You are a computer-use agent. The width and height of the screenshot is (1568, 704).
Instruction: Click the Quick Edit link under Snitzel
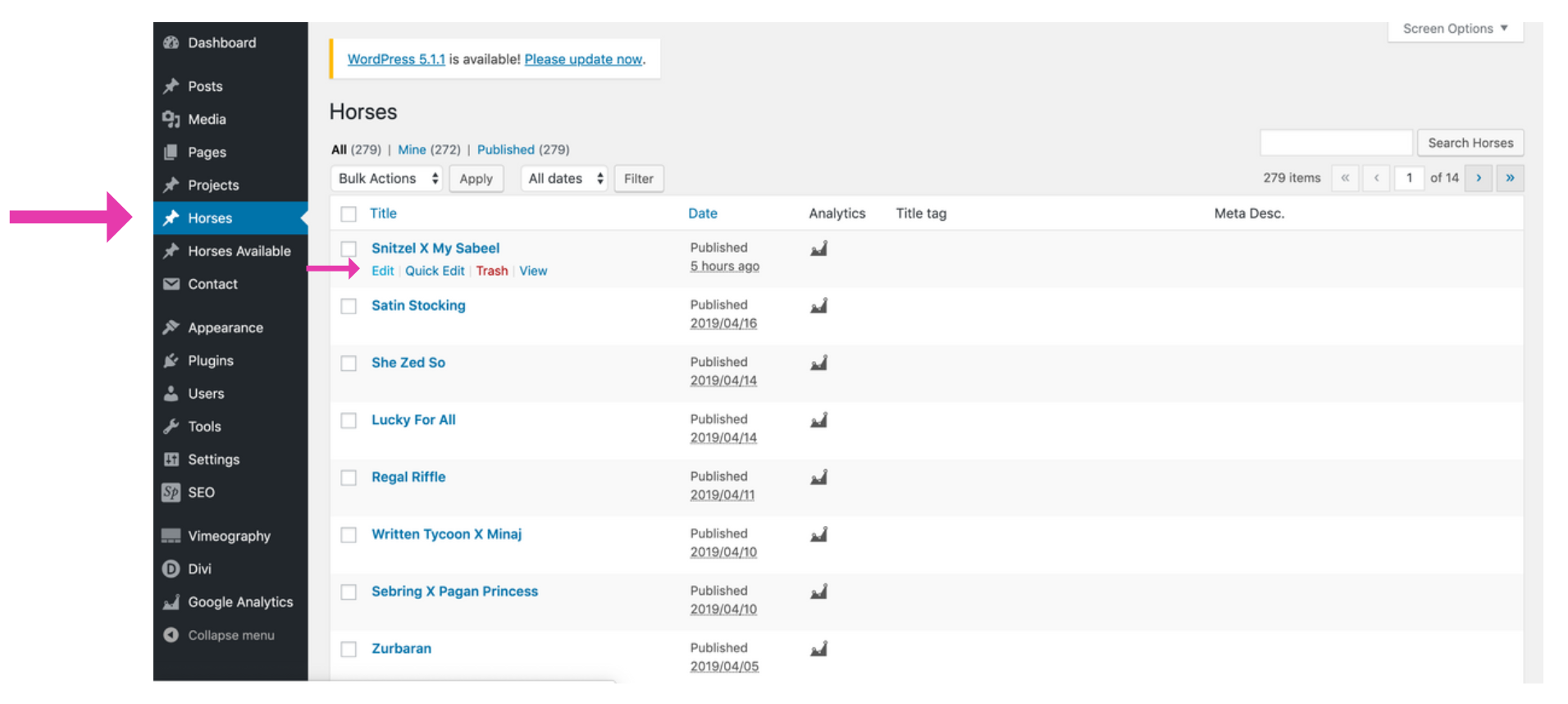pyautogui.click(x=435, y=271)
